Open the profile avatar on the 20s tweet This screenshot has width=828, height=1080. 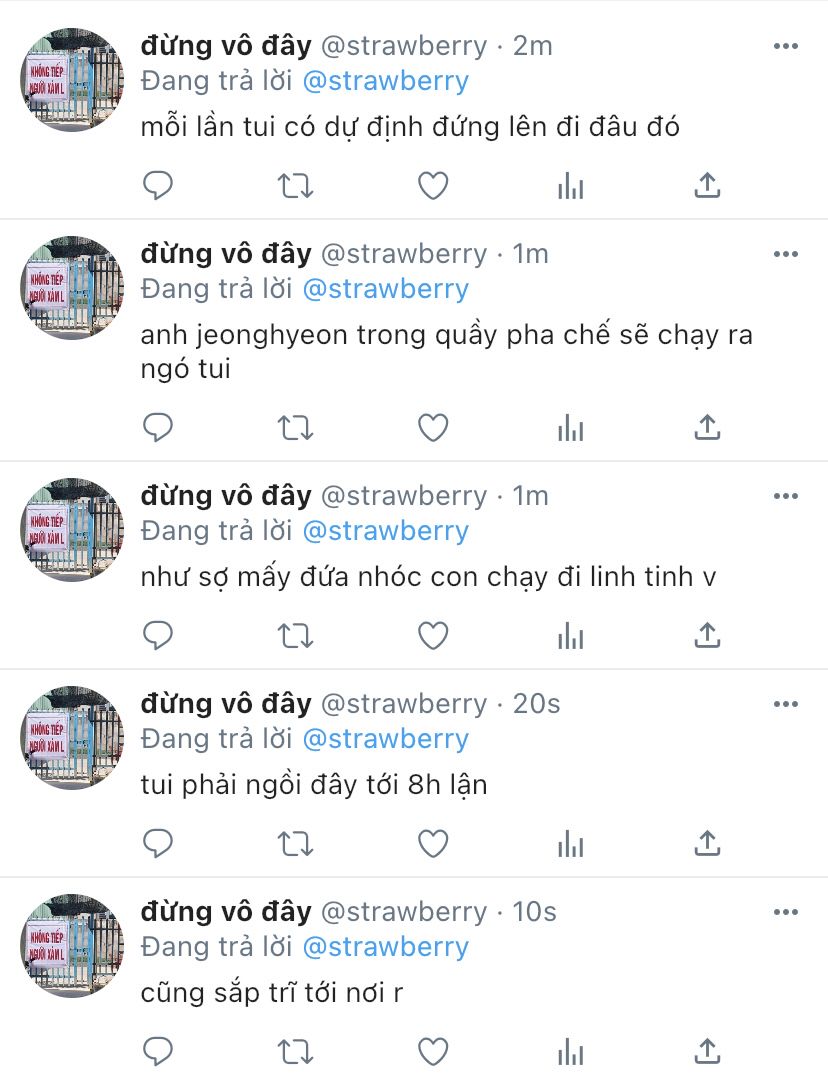click(72, 738)
